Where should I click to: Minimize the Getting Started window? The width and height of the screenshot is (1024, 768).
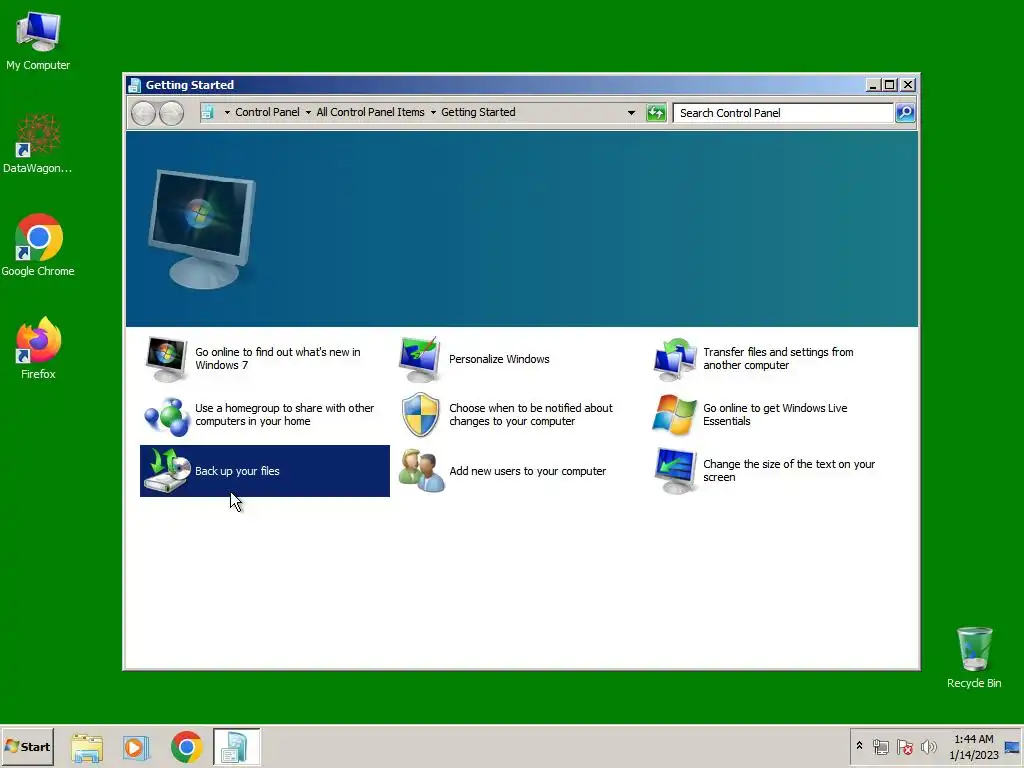pos(872,85)
